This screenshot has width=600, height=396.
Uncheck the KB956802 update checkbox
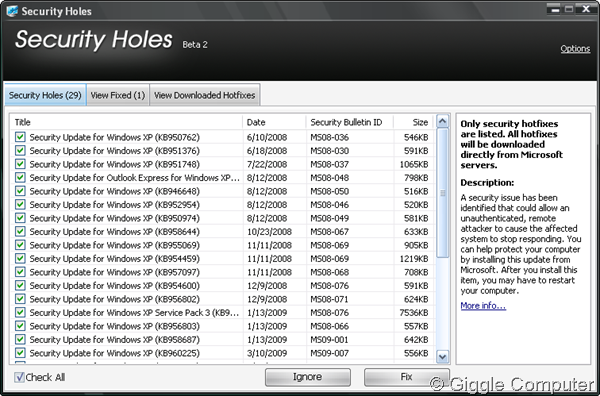point(20,299)
